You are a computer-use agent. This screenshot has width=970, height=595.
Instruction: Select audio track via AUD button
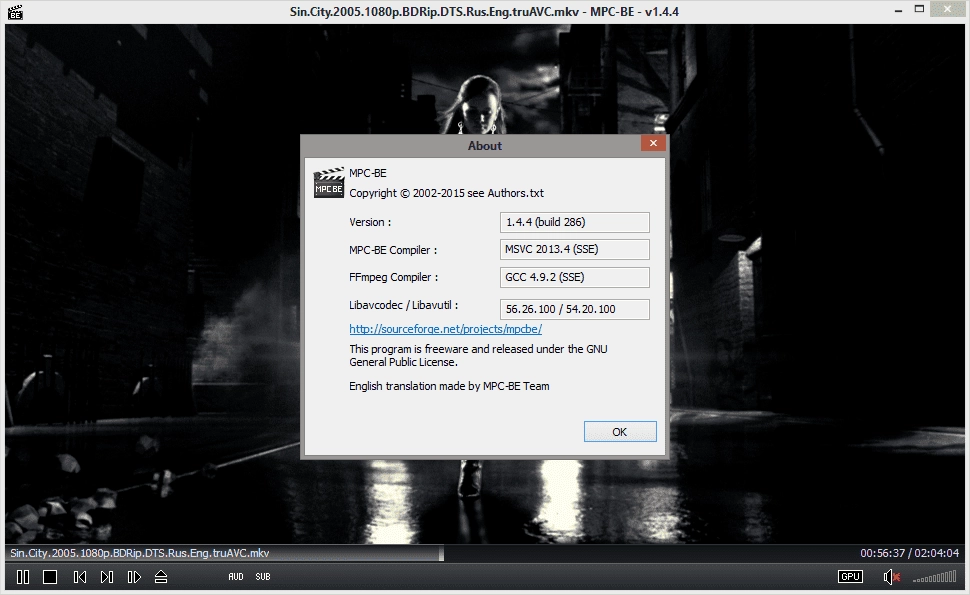(x=236, y=576)
